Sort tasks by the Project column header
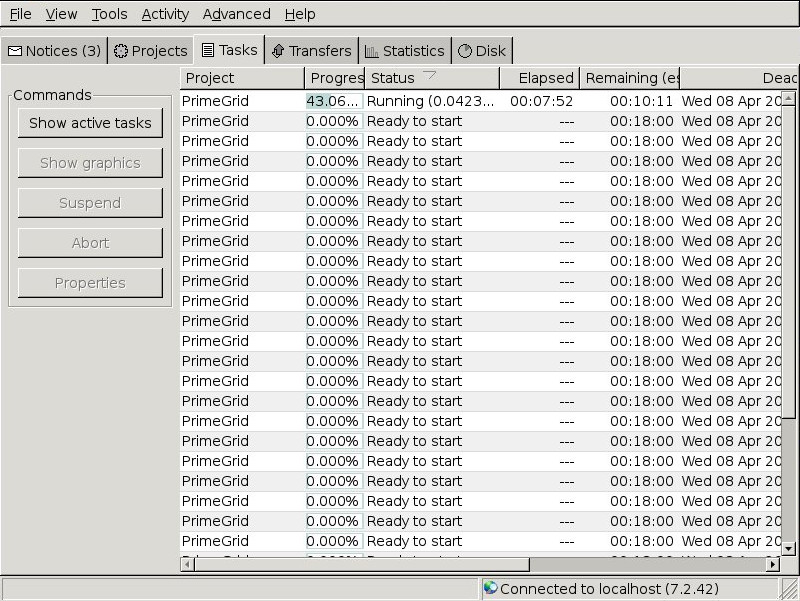 click(x=242, y=78)
